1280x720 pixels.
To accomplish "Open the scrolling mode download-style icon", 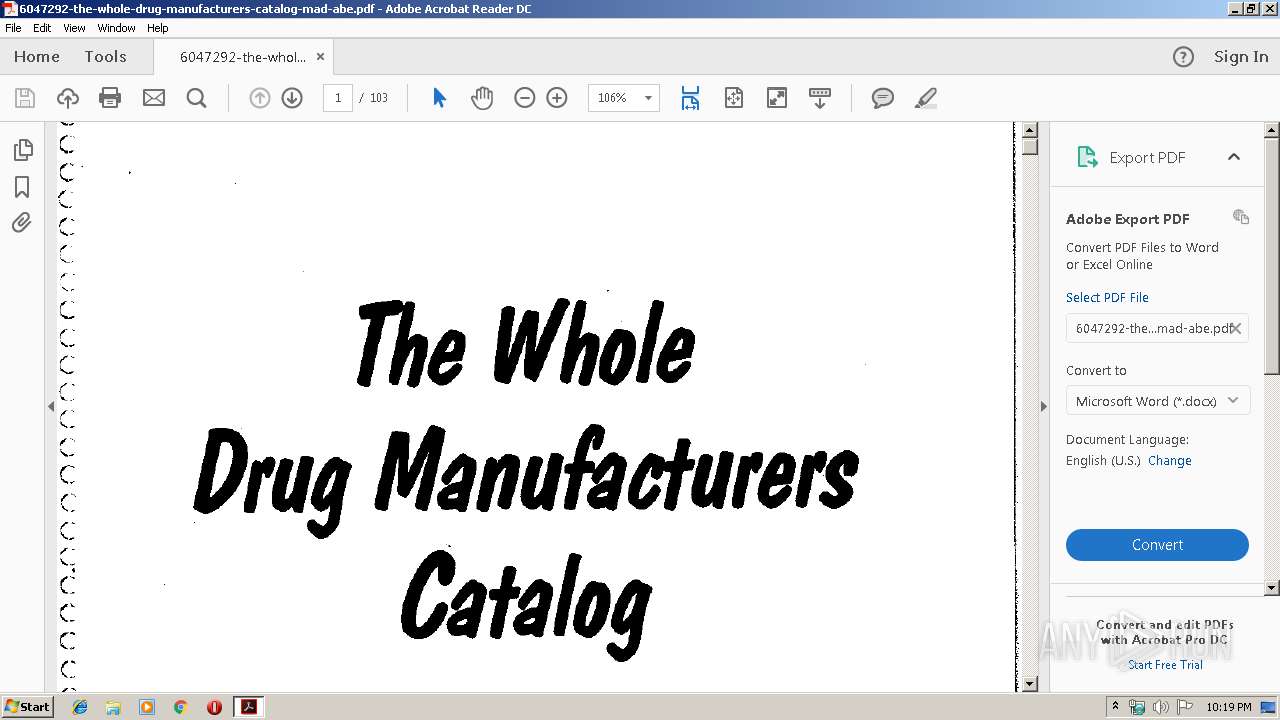I will point(820,98).
